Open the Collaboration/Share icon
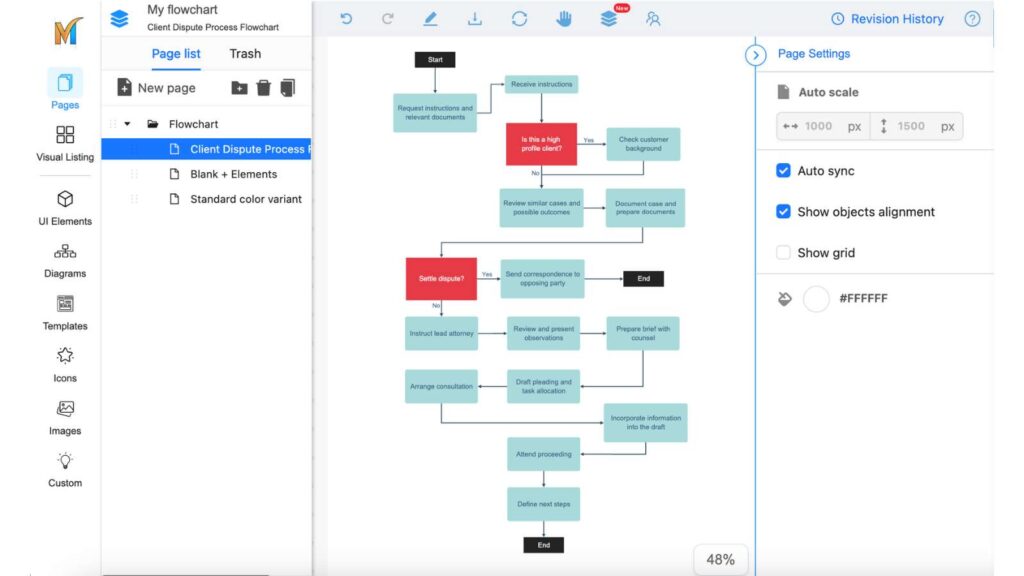This screenshot has width=1024, height=576. point(653,18)
